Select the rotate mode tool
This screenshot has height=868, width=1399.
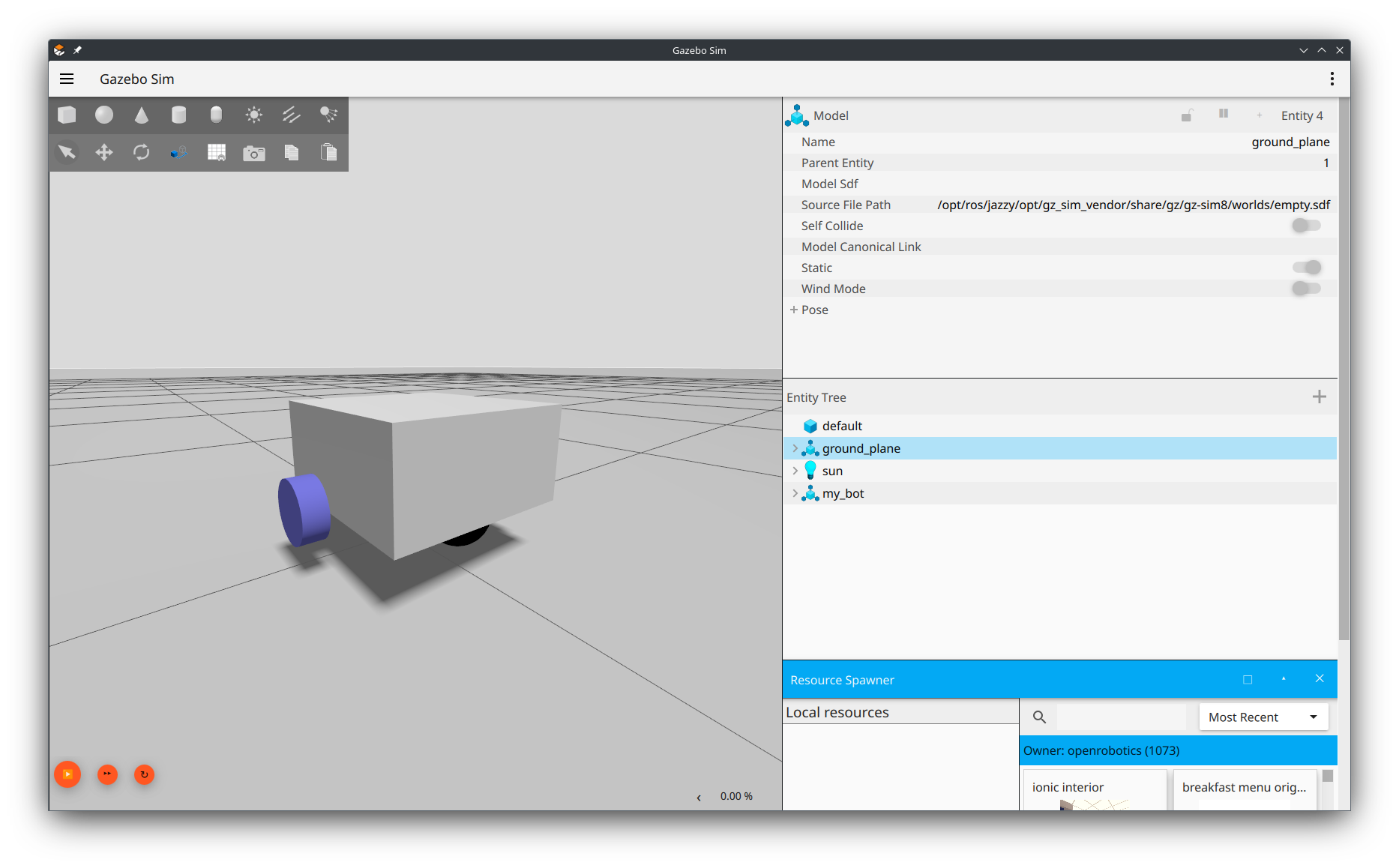coord(142,153)
